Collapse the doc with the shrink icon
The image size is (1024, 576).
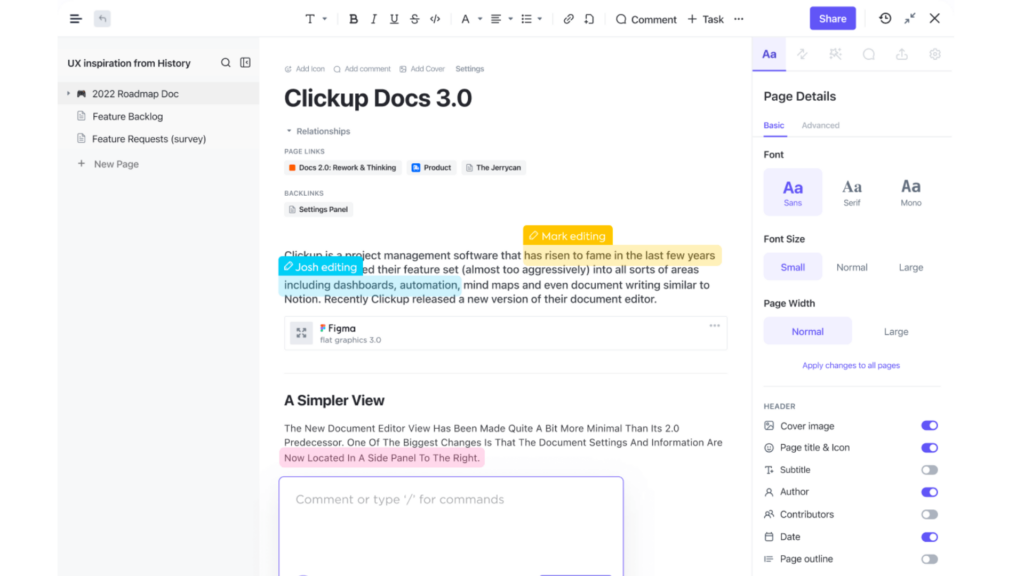point(910,18)
